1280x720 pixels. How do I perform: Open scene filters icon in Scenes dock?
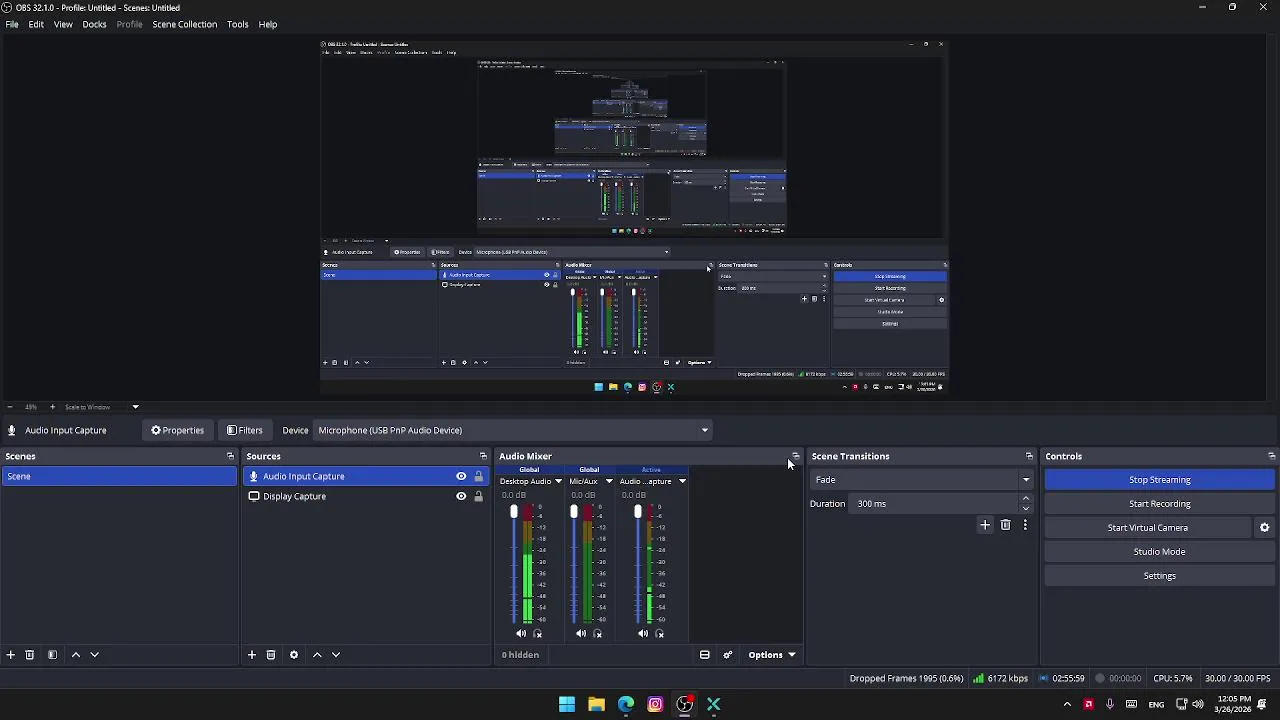pyautogui.click(x=52, y=655)
